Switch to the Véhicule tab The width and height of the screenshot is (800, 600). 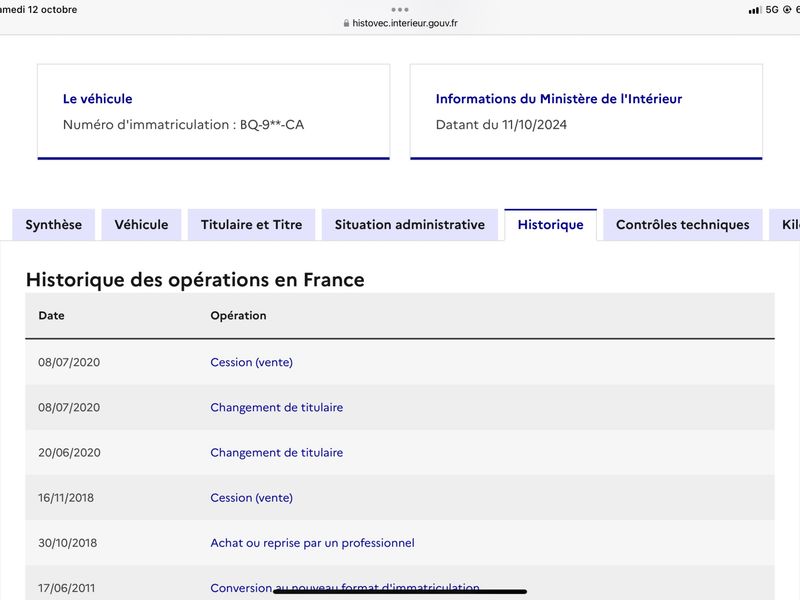click(141, 224)
